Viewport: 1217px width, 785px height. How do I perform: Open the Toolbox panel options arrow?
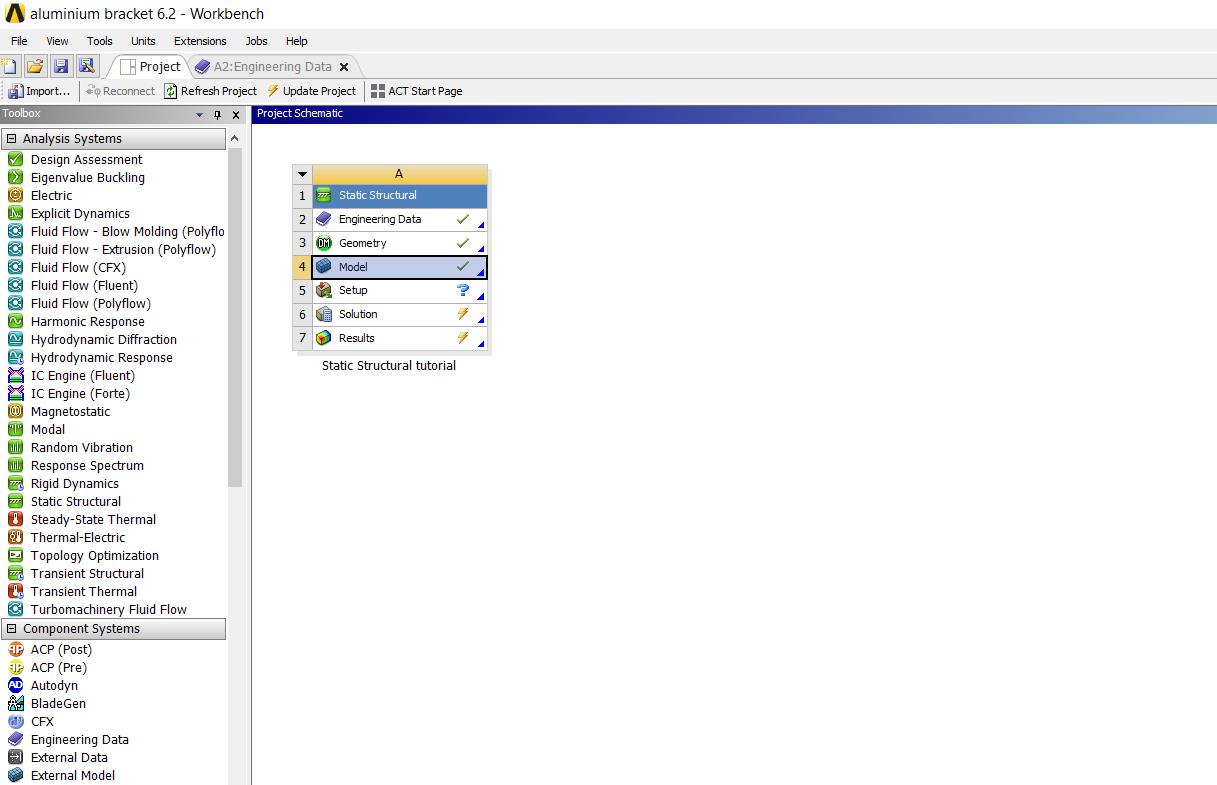[x=201, y=114]
